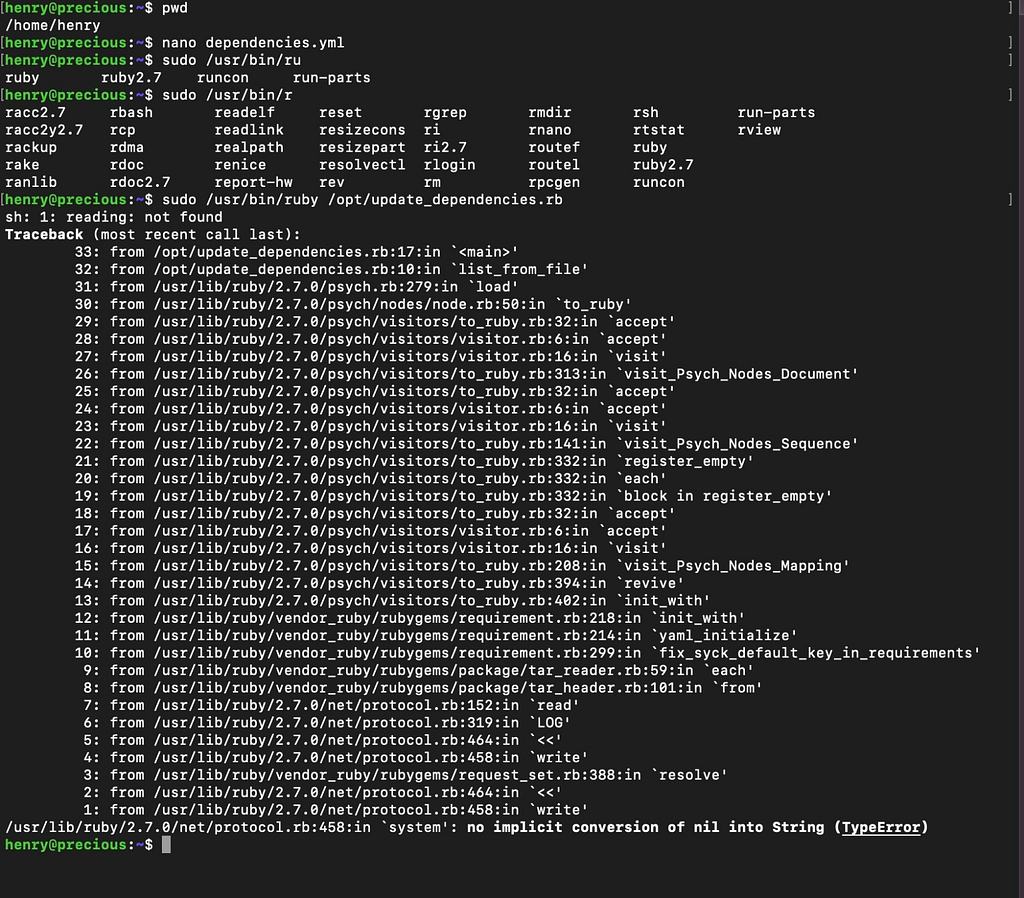Click 'resizecons' completion entry
1024x898 pixels.
(x=362, y=130)
